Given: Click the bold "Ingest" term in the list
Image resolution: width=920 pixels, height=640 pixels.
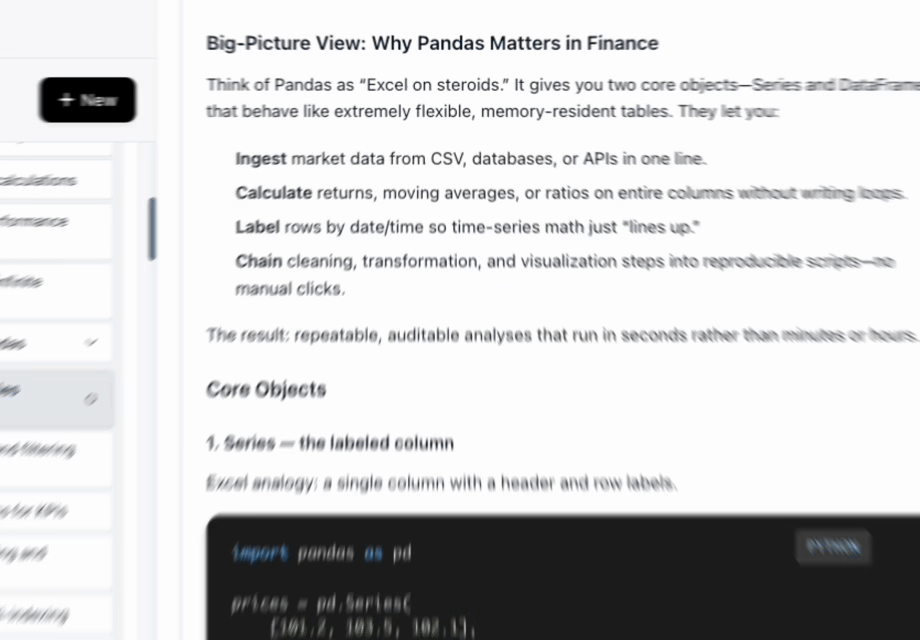Looking at the screenshot, I should point(261,158).
